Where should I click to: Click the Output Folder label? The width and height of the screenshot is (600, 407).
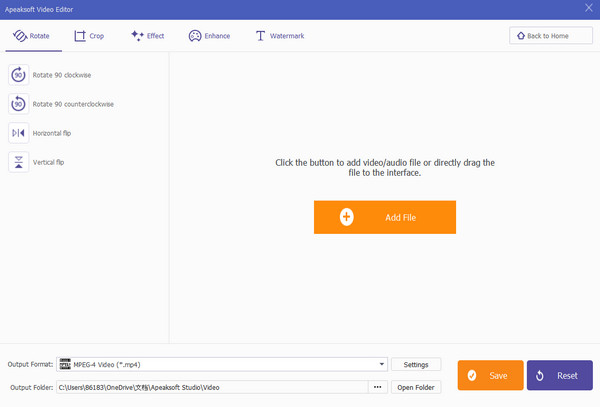pyautogui.click(x=31, y=387)
